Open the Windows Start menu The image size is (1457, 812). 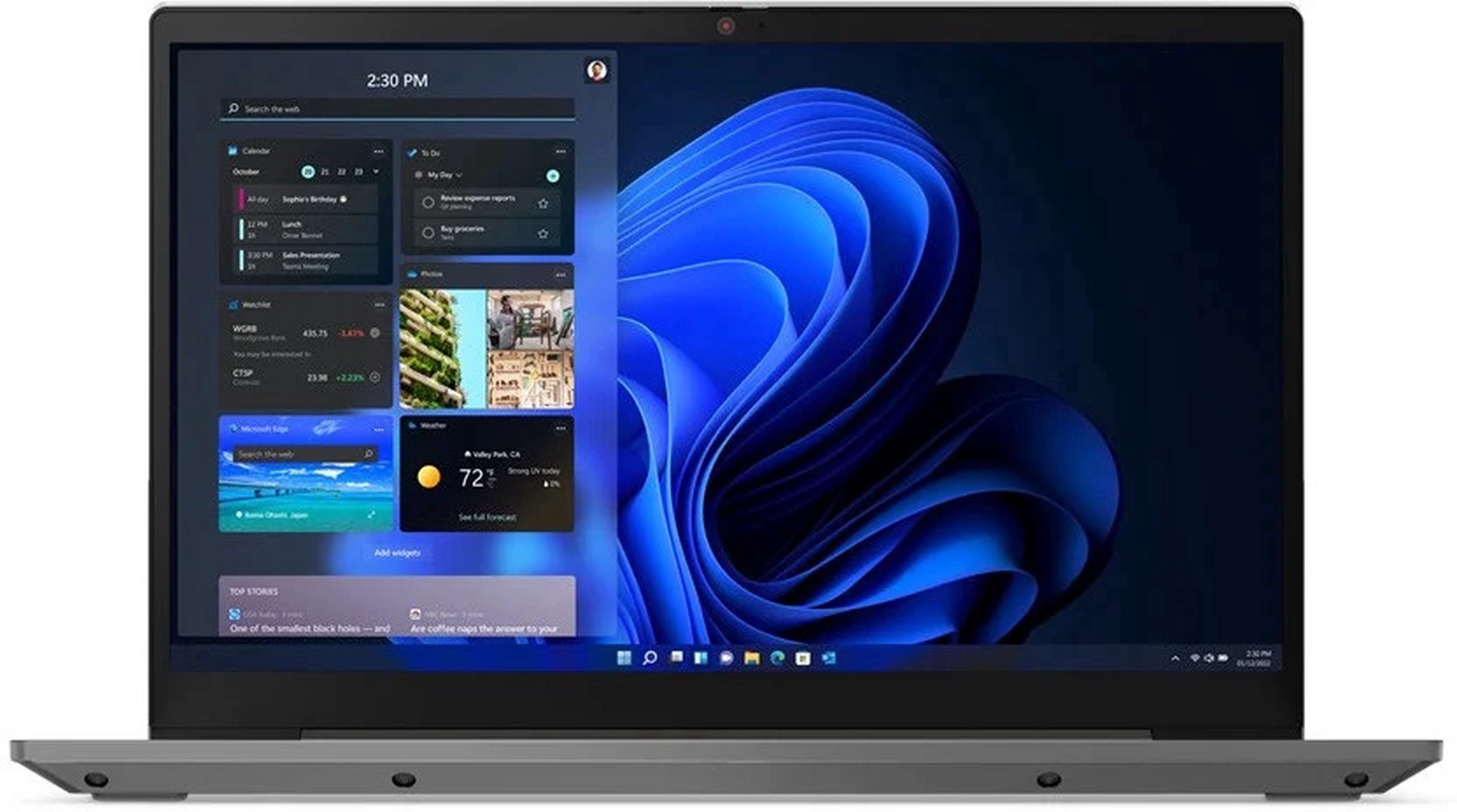624,658
